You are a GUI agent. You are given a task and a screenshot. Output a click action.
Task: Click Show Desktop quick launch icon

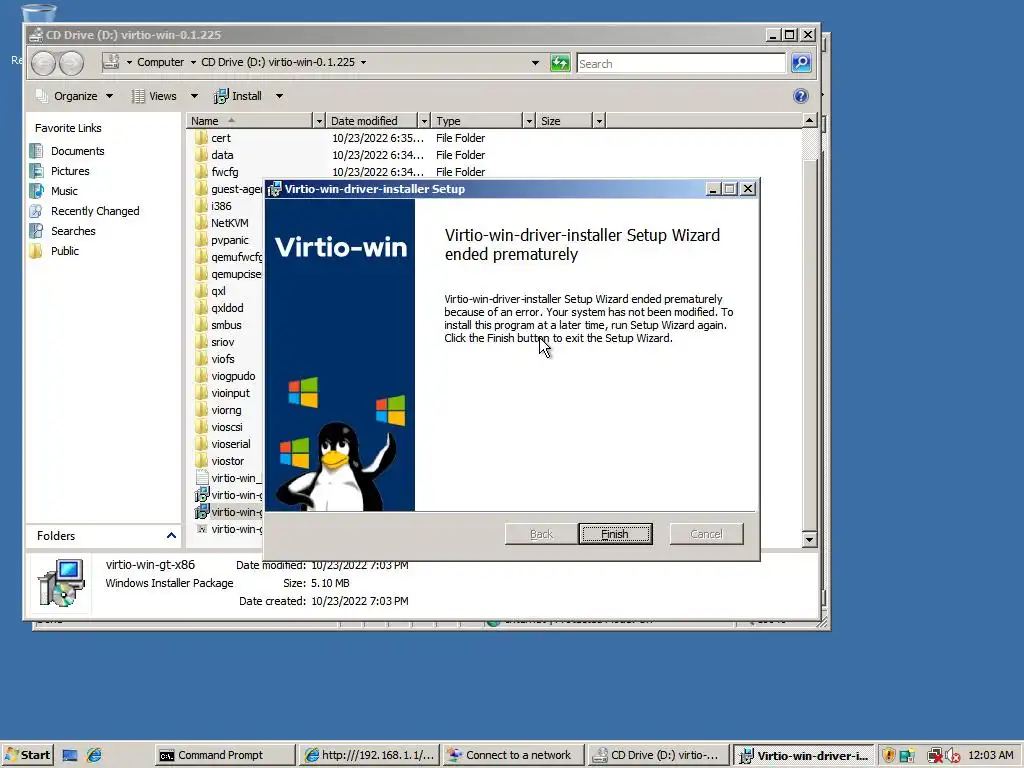tap(70, 755)
